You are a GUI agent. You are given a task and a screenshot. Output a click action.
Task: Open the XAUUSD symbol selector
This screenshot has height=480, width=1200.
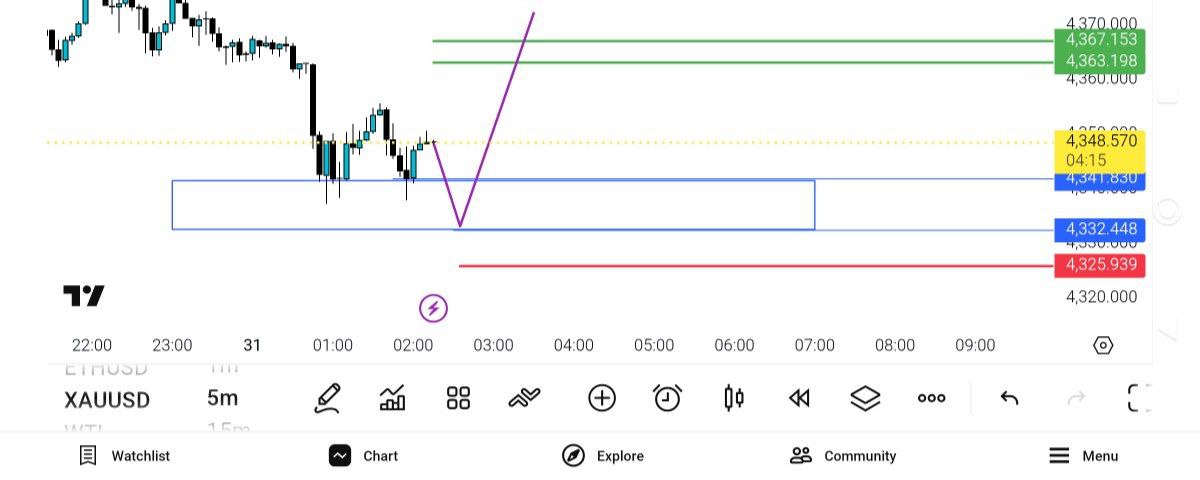pyautogui.click(x=107, y=400)
